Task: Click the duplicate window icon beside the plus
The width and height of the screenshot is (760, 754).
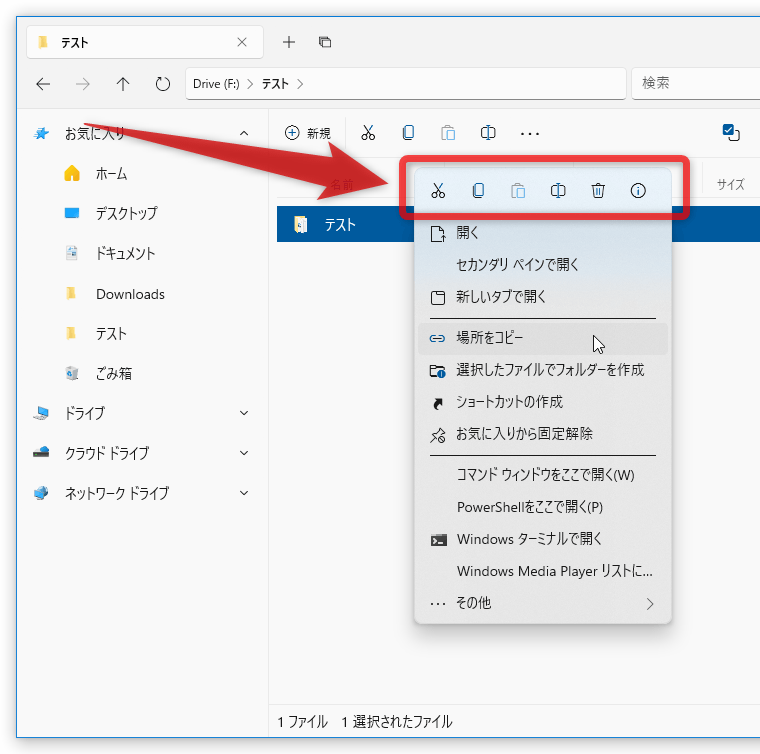Action: click(x=325, y=42)
